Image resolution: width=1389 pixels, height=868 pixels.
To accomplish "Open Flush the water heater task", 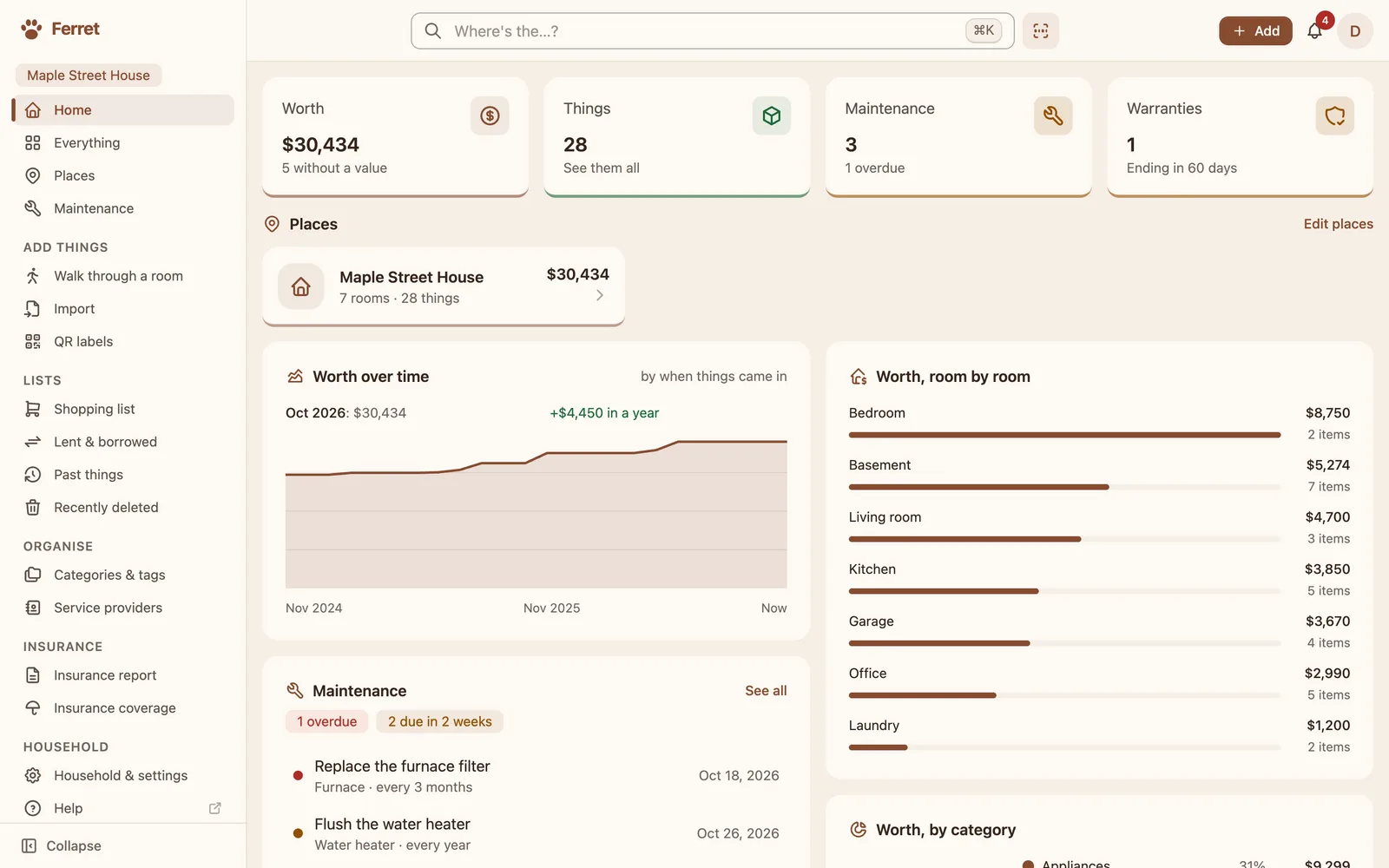I will 537,834.
